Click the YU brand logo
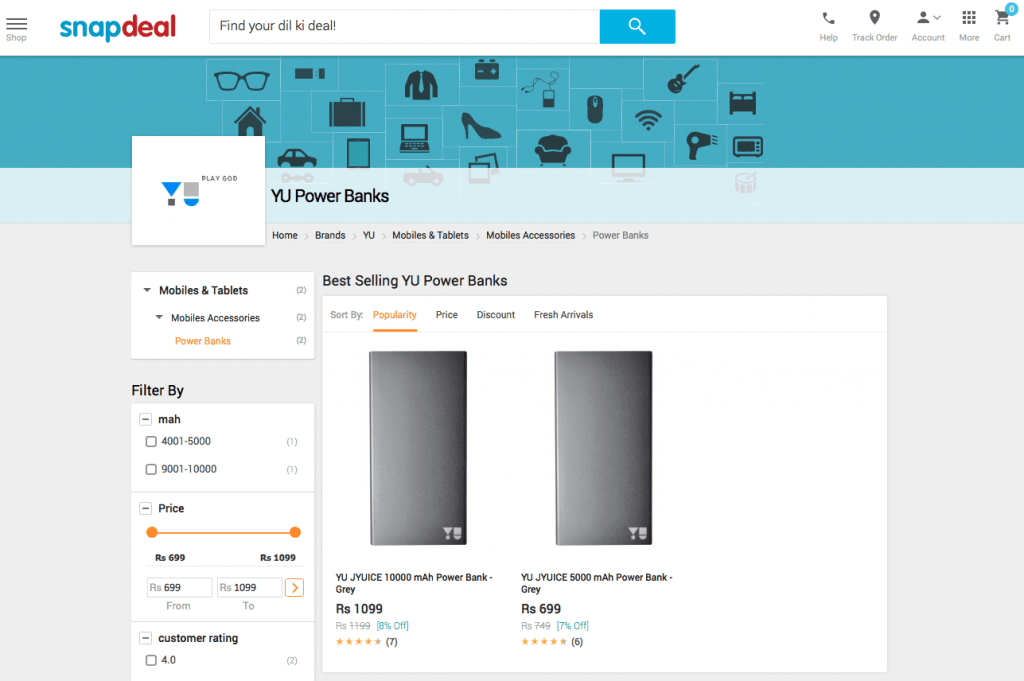 199,191
